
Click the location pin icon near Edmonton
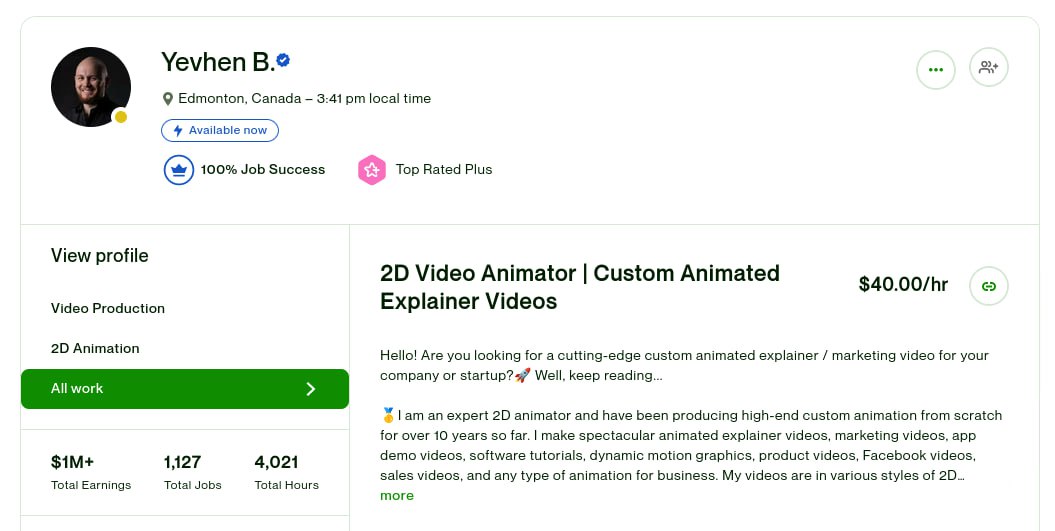click(168, 99)
